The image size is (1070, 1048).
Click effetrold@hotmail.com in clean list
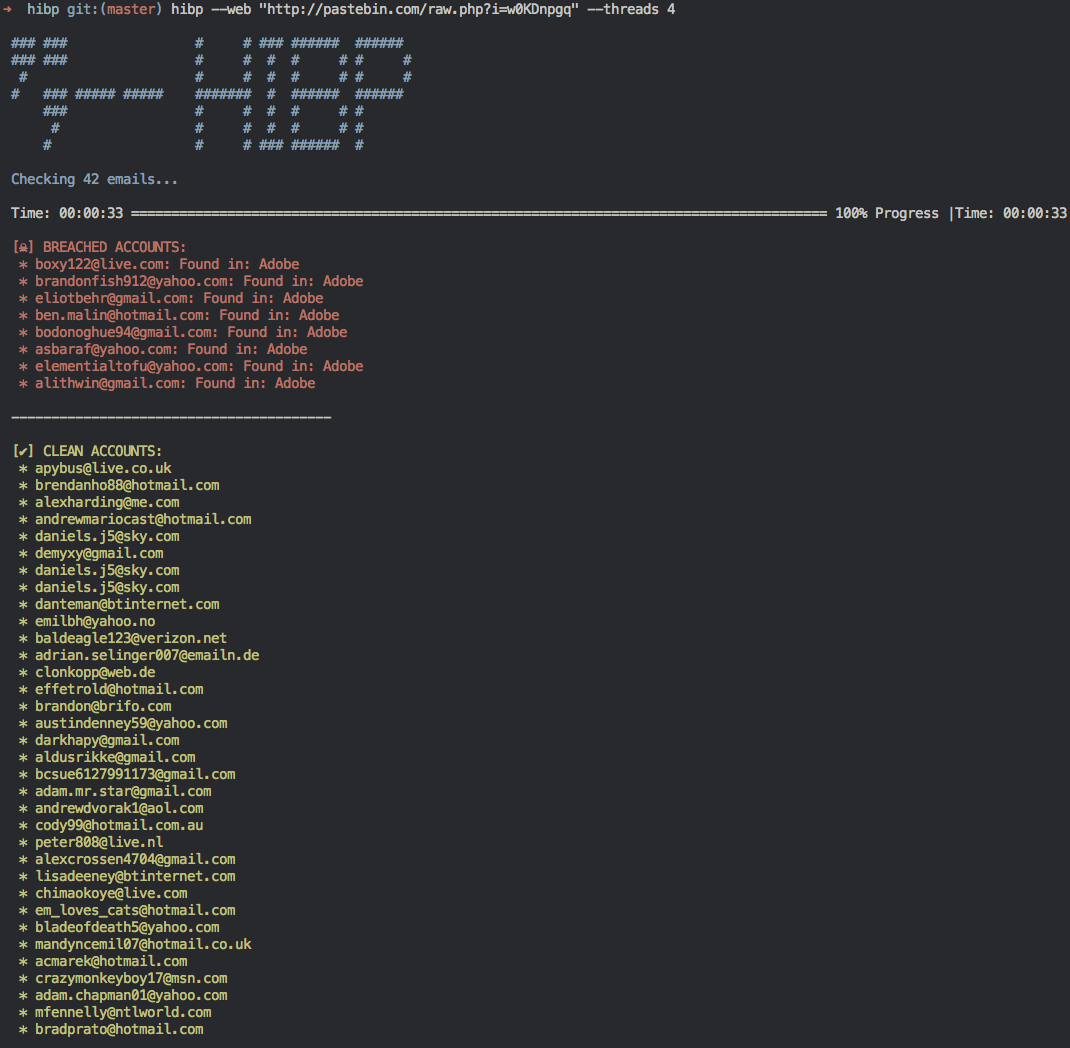click(x=119, y=690)
